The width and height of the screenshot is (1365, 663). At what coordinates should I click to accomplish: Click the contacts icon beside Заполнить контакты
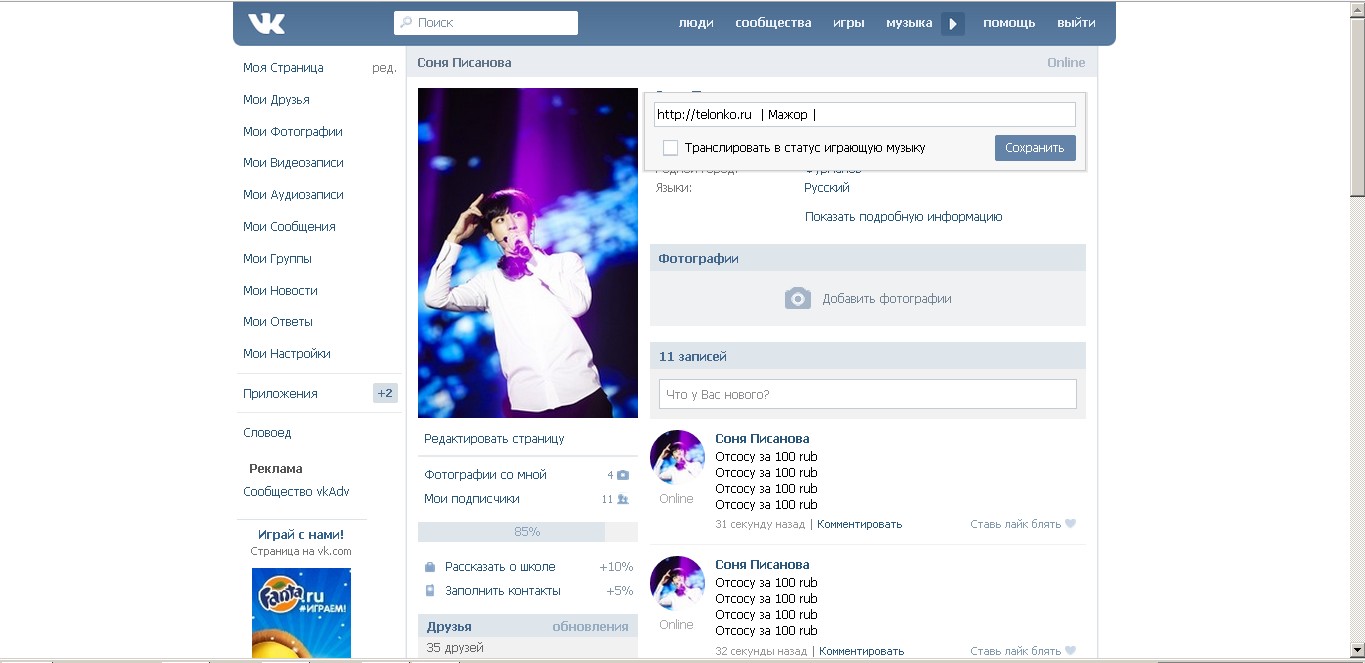pyautogui.click(x=430, y=591)
